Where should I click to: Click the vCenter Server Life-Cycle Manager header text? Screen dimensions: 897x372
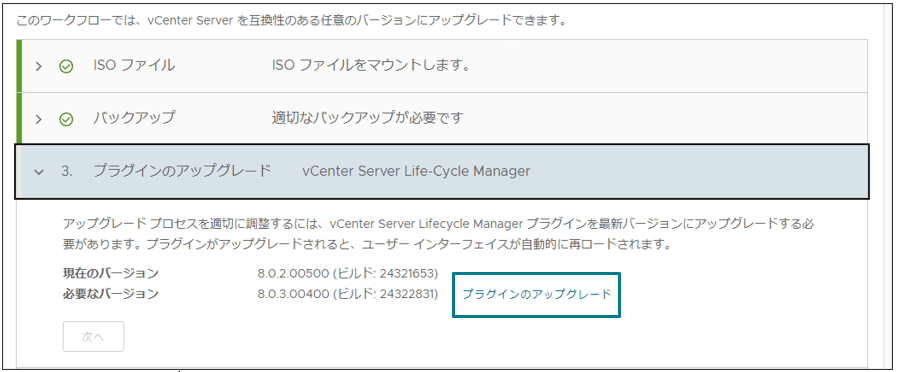[x=416, y=171]
